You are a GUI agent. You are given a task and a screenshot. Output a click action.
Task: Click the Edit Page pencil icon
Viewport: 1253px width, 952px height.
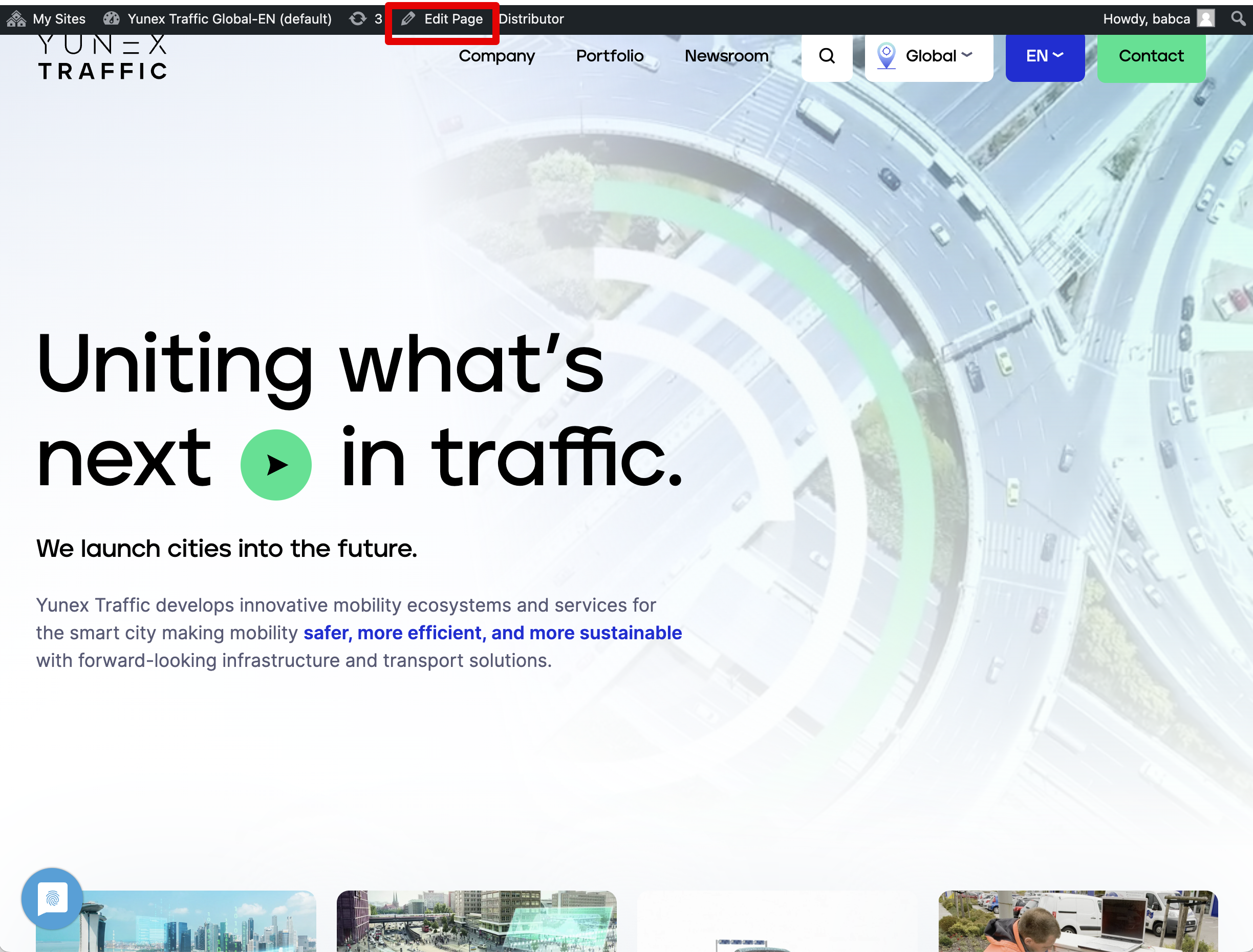[408, 19]
